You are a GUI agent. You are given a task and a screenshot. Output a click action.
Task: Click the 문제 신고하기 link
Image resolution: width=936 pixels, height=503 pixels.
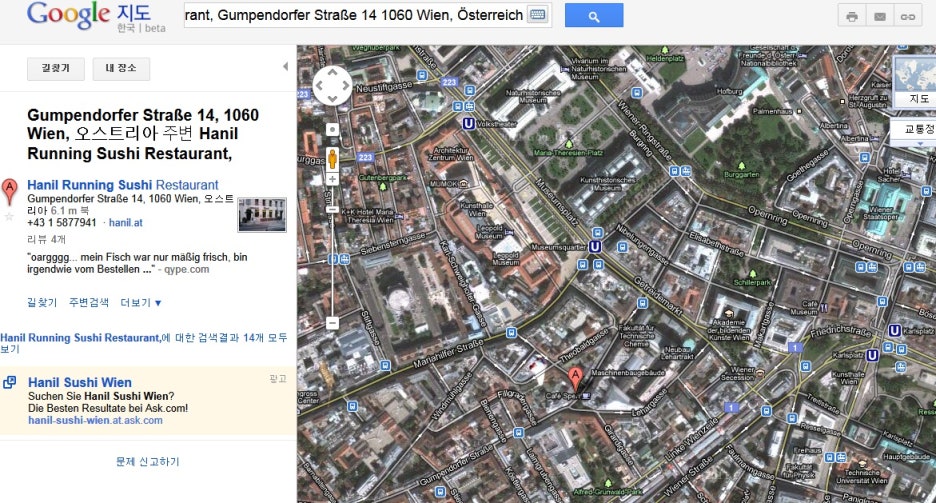(x=147, y=461)
